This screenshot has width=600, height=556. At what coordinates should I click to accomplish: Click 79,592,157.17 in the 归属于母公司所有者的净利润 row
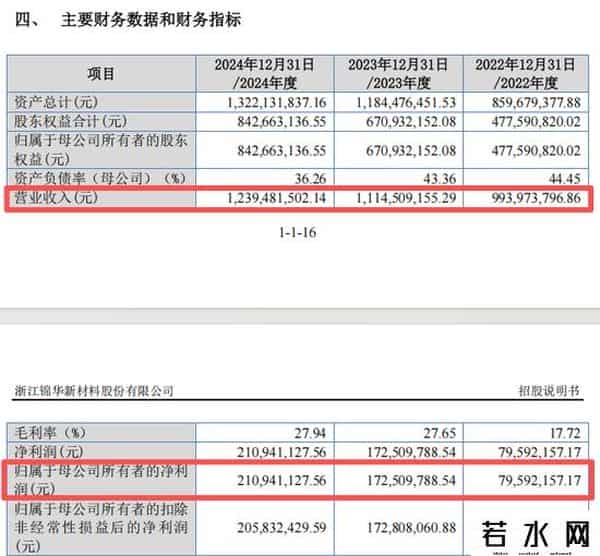(540, 481)
